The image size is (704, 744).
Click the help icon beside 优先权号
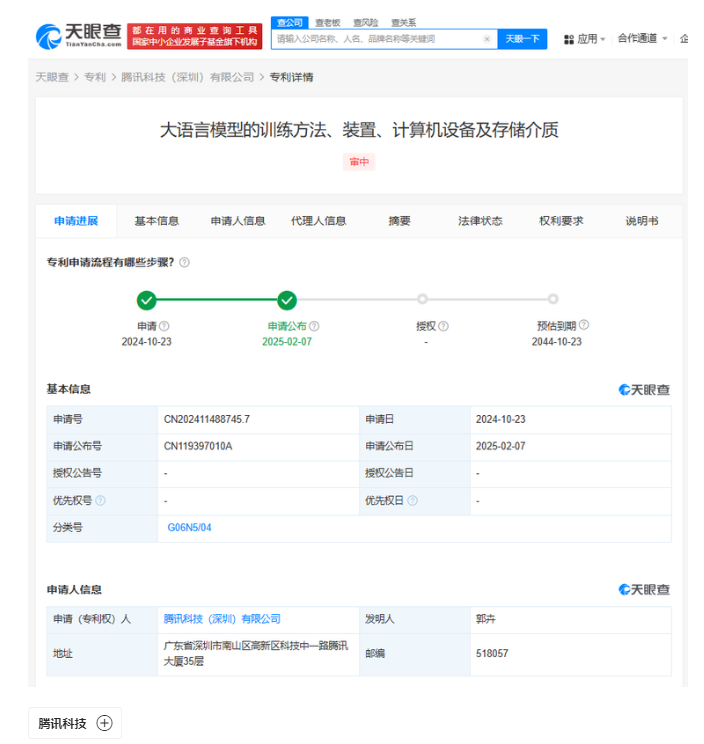point(100,500)
